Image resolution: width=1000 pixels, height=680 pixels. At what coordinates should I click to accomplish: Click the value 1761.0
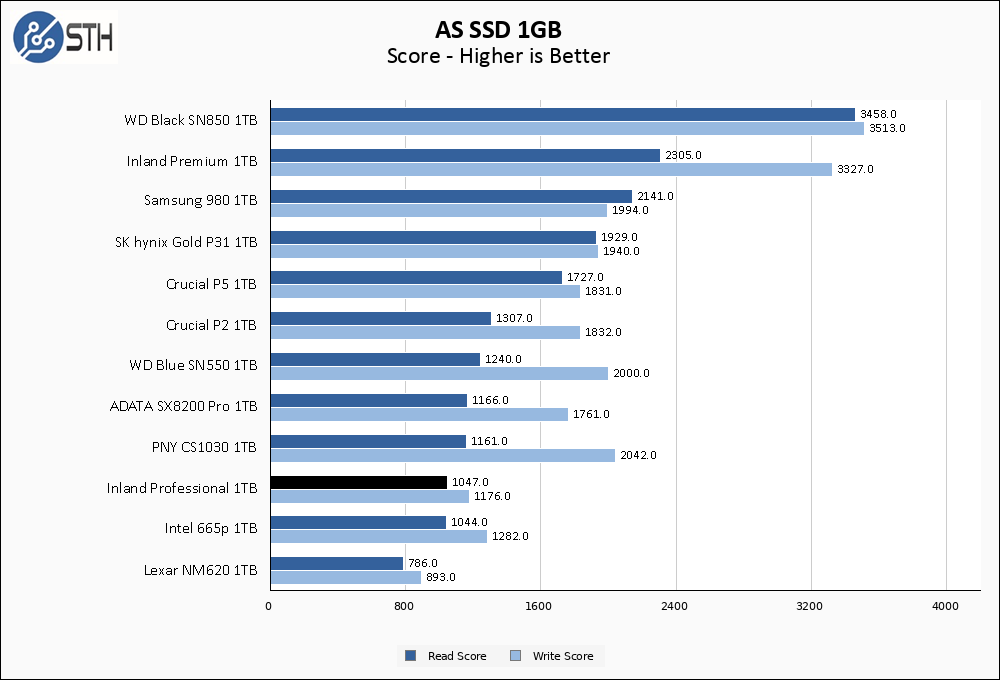591,415
